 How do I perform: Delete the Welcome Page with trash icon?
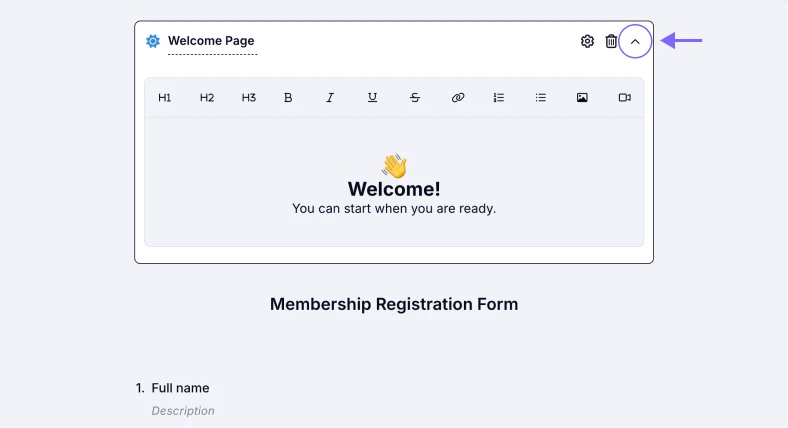coord(611,41)
